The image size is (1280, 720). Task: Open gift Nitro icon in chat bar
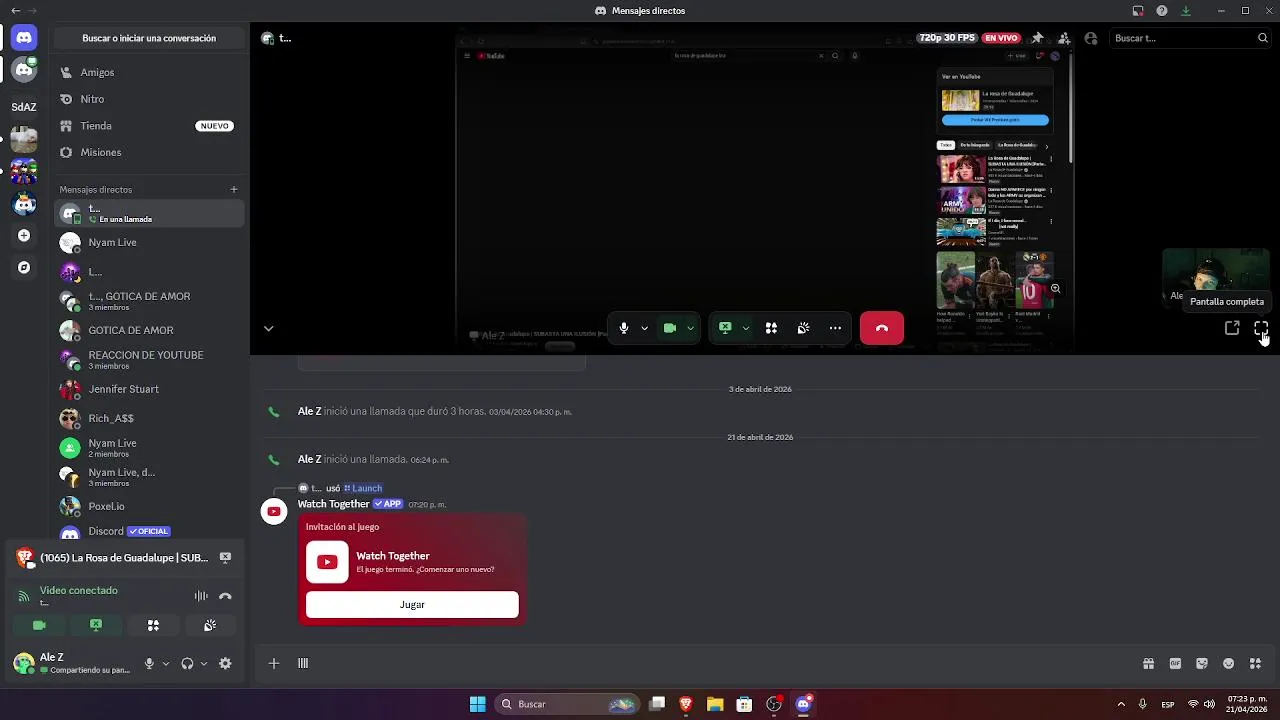(1148, 663)
